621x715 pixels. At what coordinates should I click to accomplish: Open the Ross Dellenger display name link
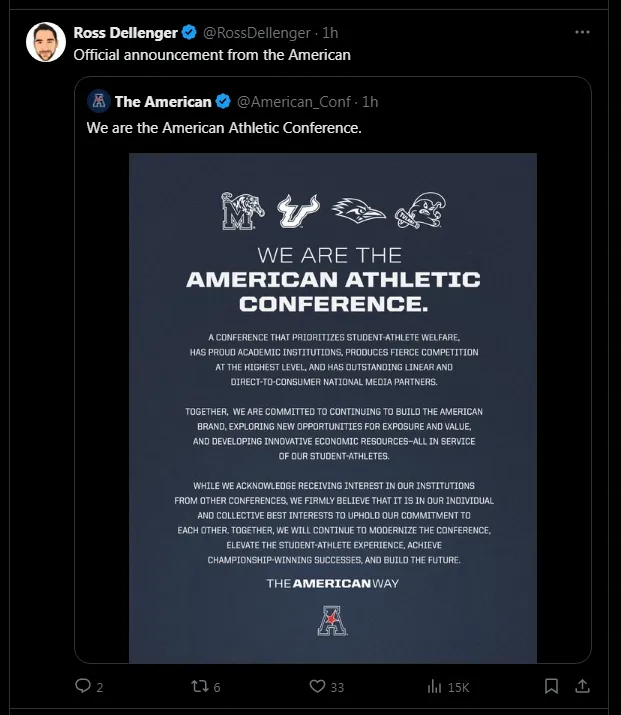[125, 32]
